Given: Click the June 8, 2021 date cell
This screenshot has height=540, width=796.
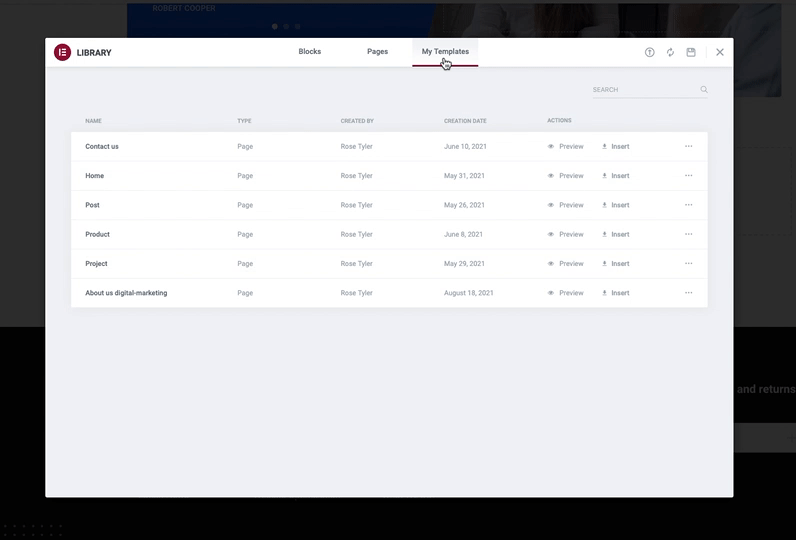Looking at the screenshot, I should point(463,234).
